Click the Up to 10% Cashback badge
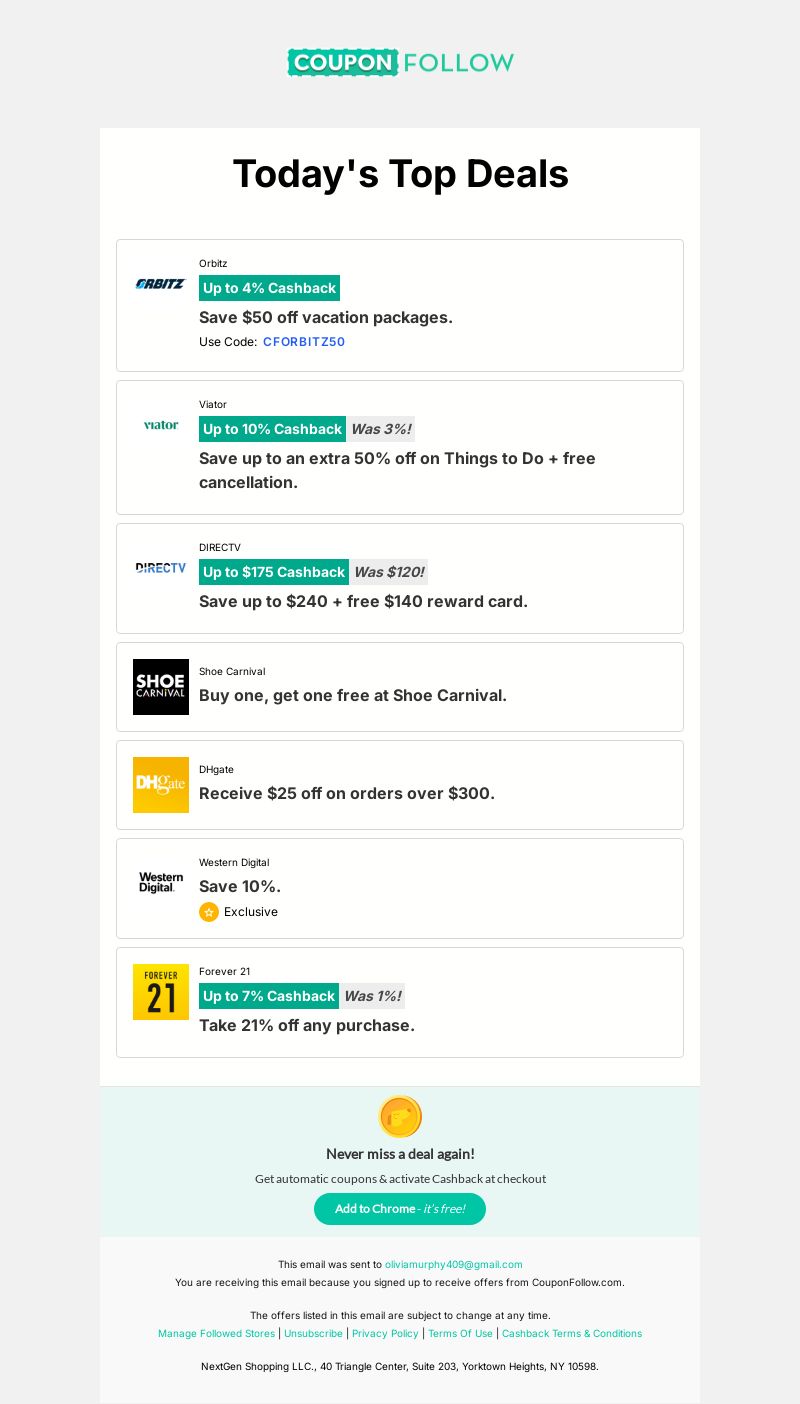Screen dimensions: 800x1404 click(x=272, y=429)
